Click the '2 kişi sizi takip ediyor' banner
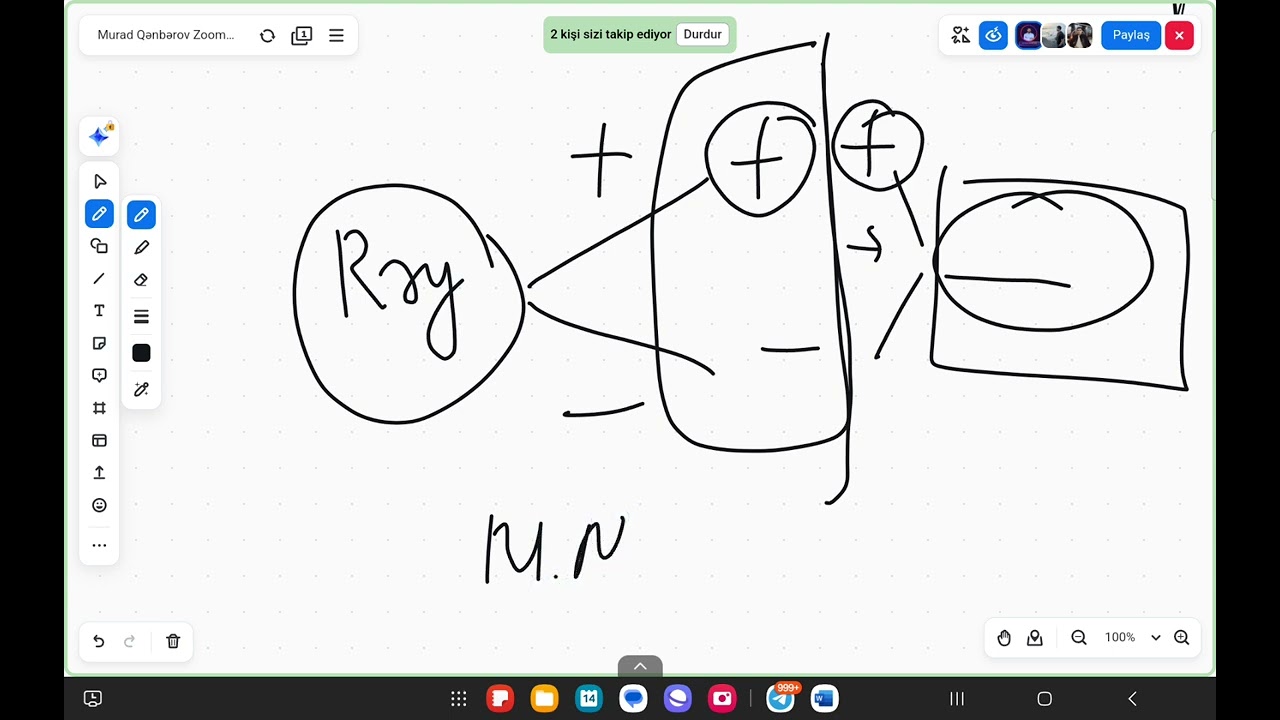1280x720 pixels. tap(611, 34)
